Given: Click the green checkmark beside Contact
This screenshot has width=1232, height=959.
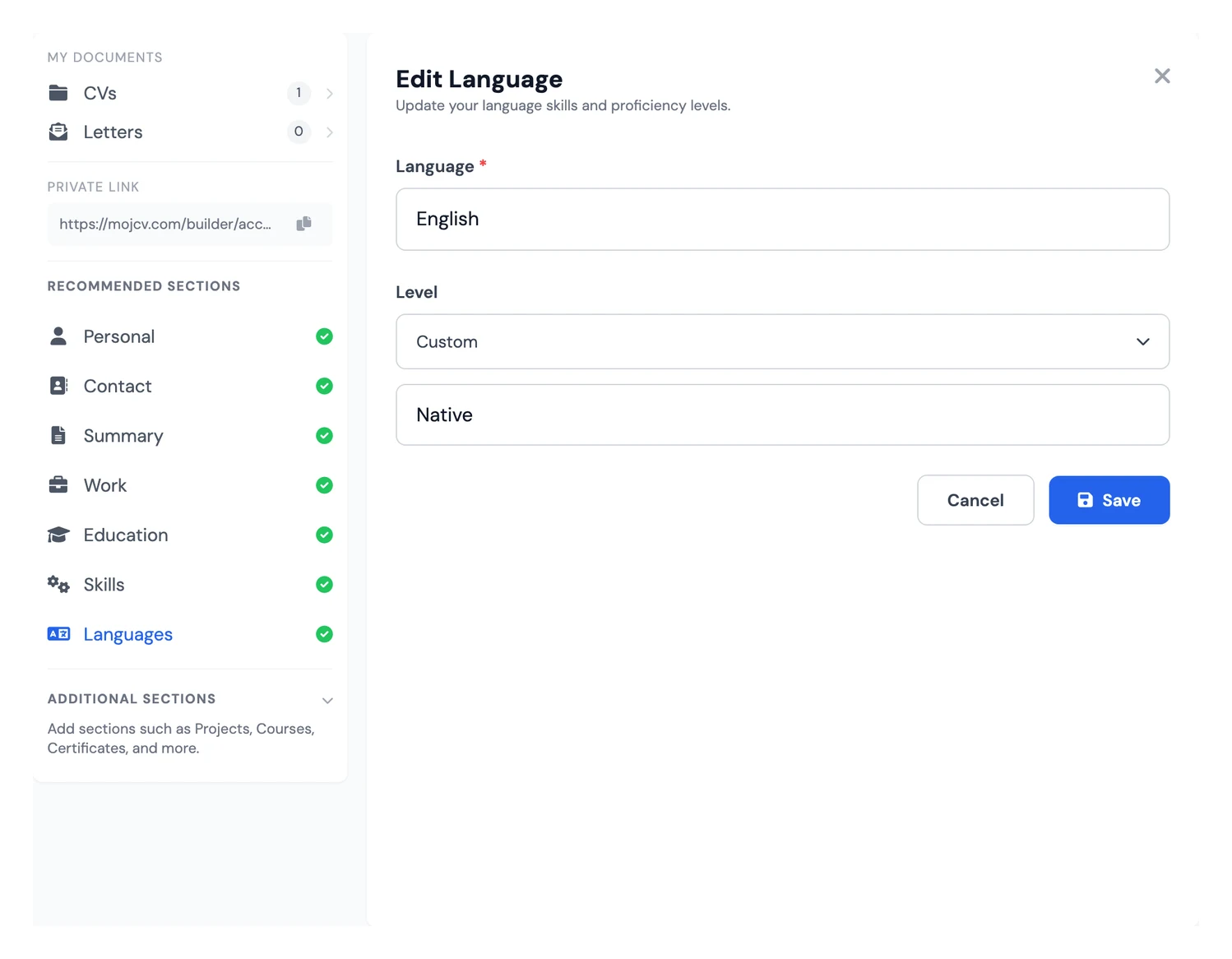Looking at the screenshot, I should pyautogui.click(x=324, y=386).
